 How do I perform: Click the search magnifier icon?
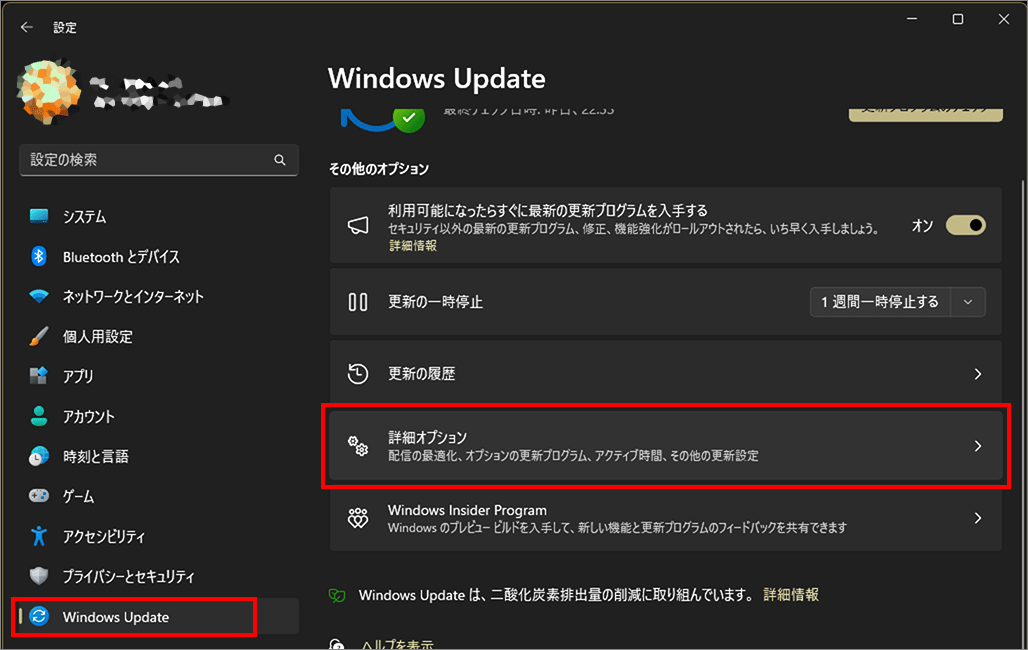tap(280, 160)
